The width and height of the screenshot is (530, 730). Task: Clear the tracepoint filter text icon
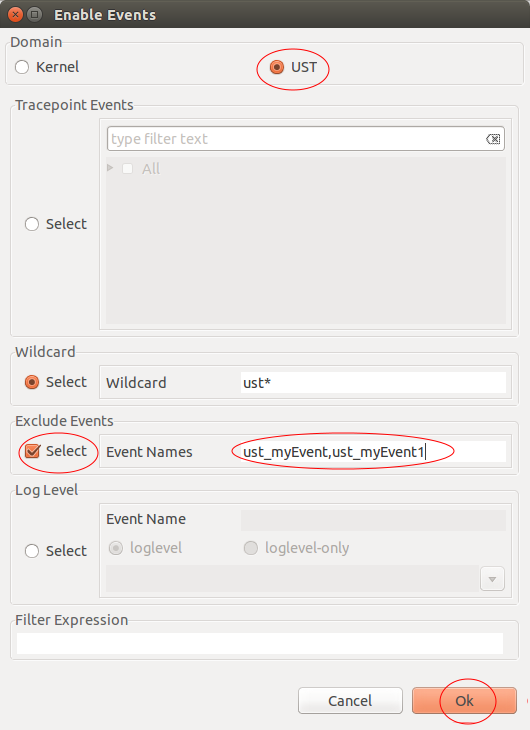point(493,139)
